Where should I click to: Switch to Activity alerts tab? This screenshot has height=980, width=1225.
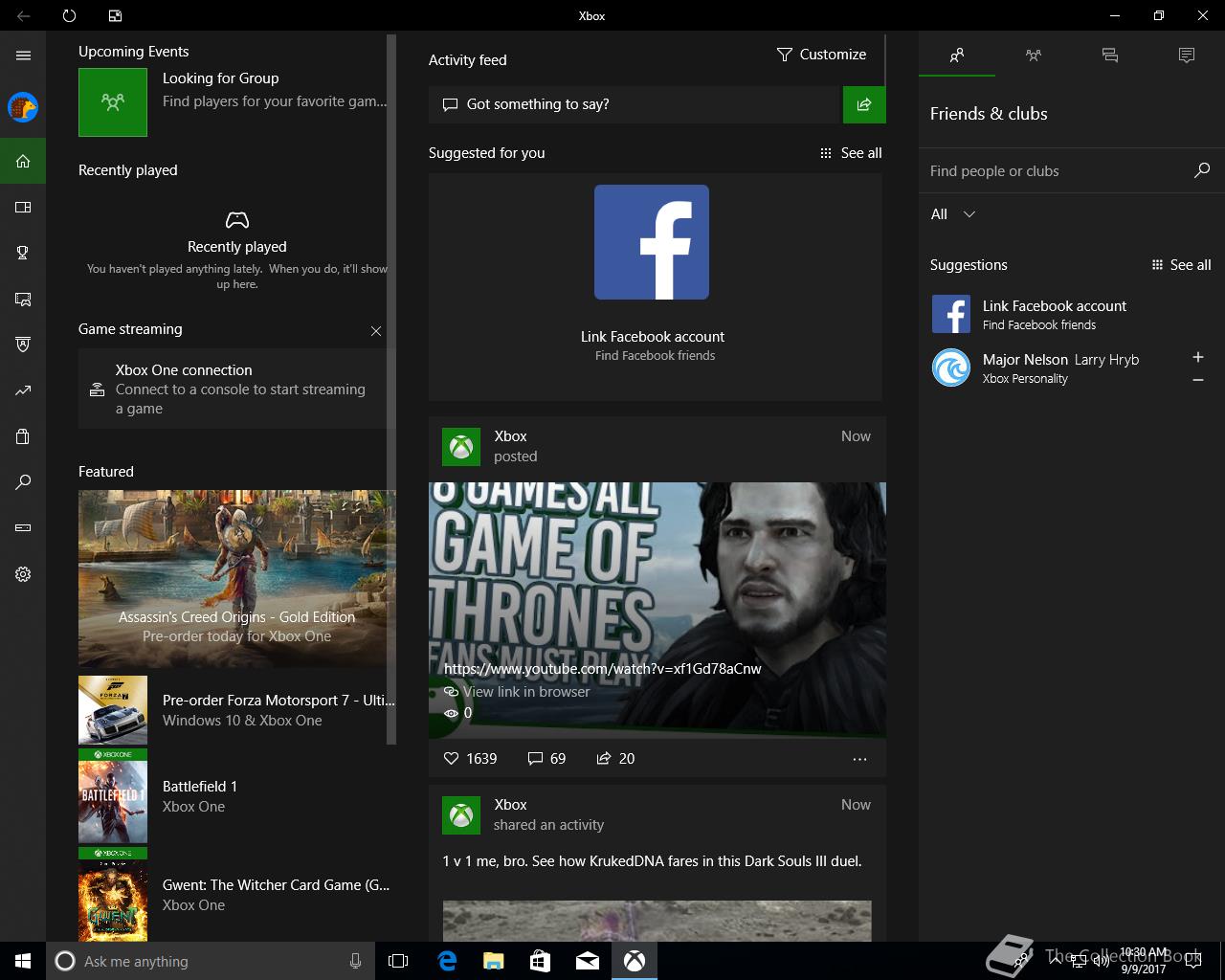point(1187,56)
